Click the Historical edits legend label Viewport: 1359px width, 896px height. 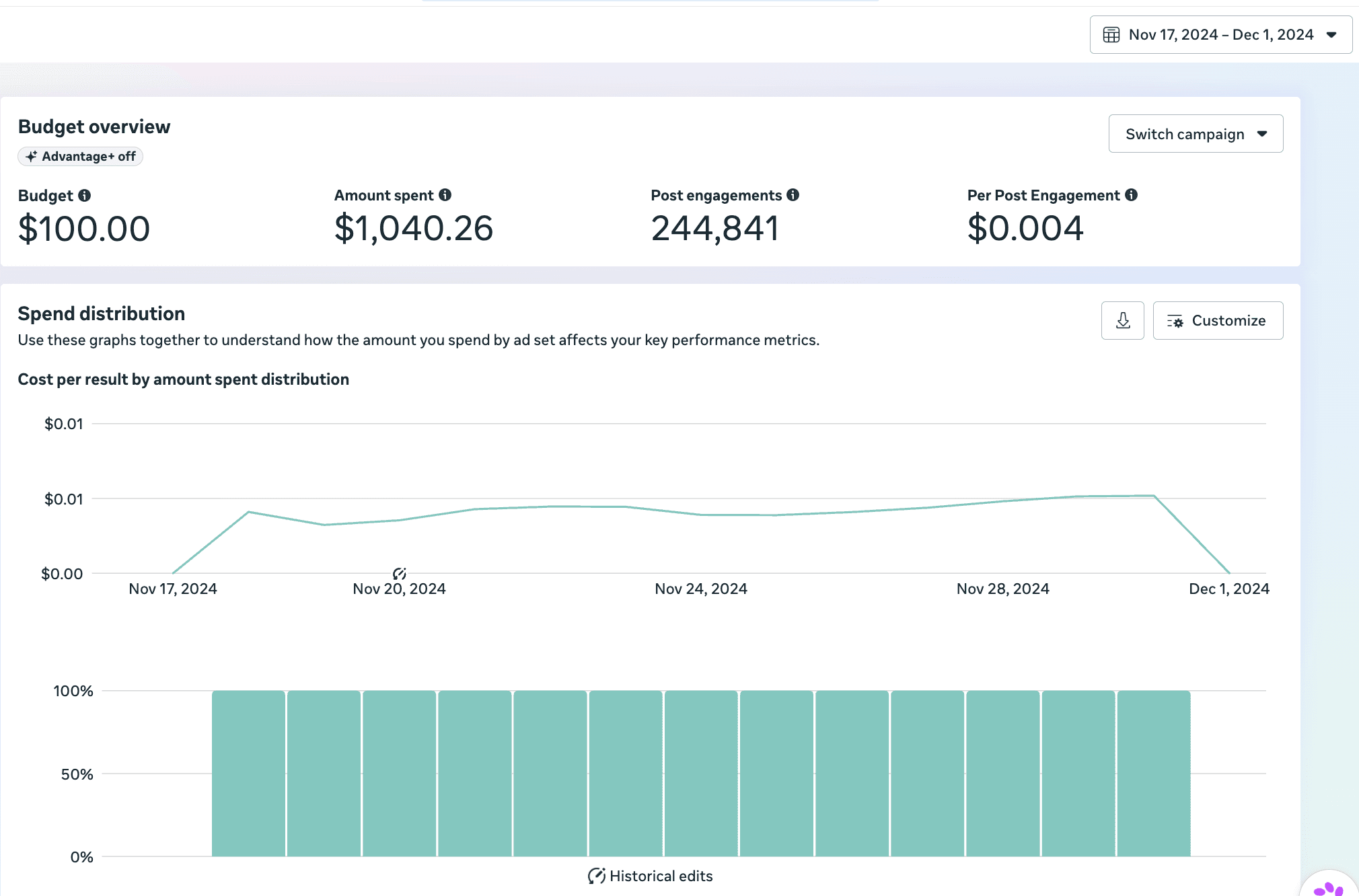pos(661,876)
